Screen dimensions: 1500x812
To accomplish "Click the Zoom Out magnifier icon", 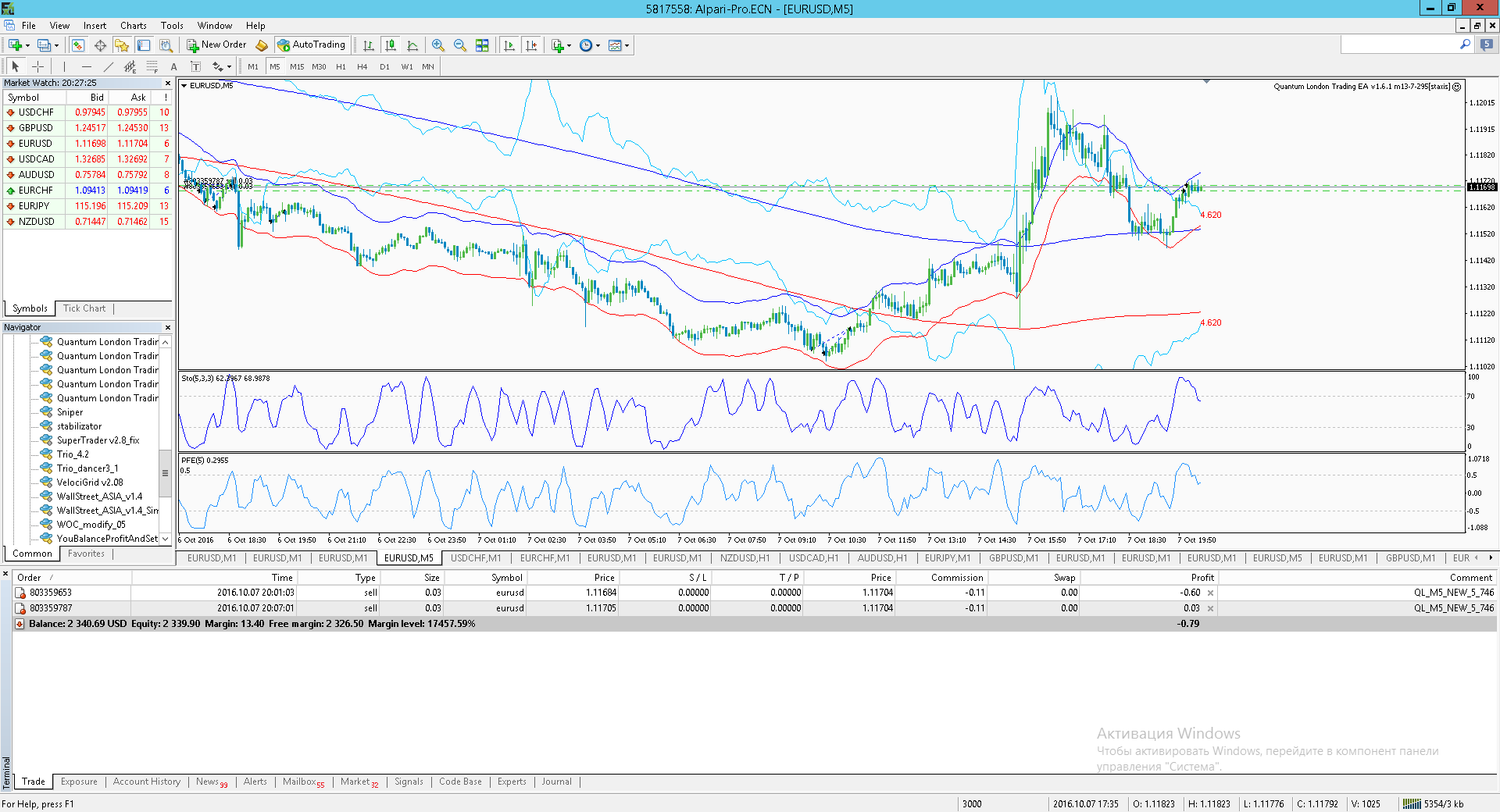I will tap(460, 45).
